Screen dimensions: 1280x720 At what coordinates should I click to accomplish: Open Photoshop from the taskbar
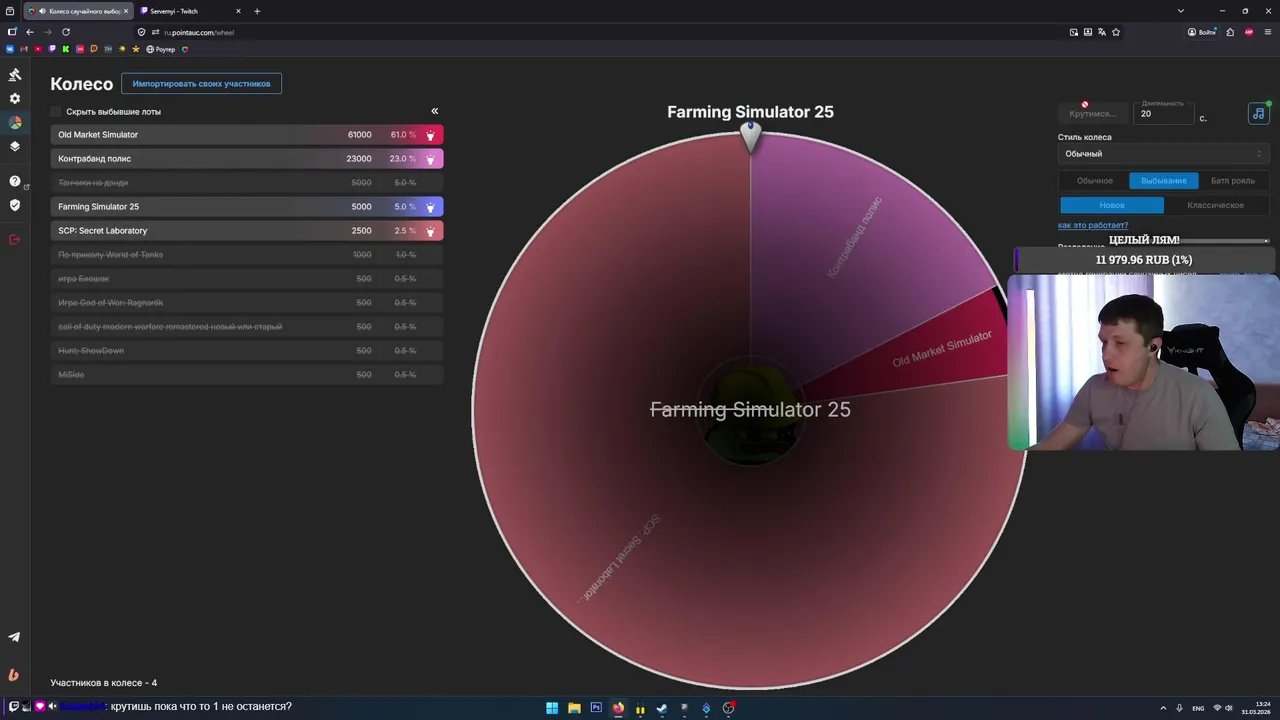[x=596, y=708]
